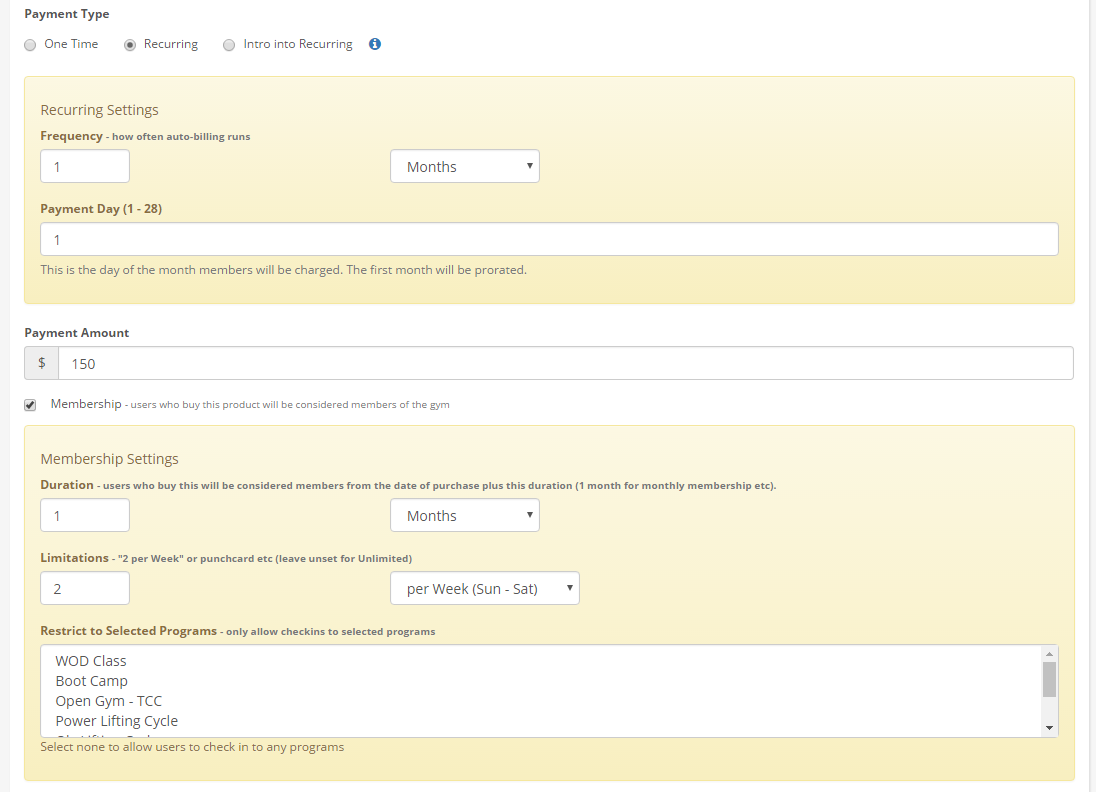Click the programs list scroll down arrow
The image size is (1096, 792).
(1049, 728)
